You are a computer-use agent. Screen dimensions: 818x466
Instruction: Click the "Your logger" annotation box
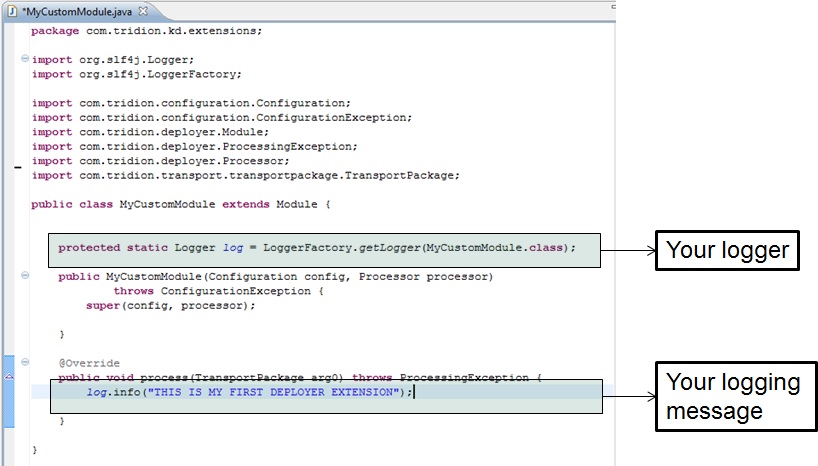(725, 251)
